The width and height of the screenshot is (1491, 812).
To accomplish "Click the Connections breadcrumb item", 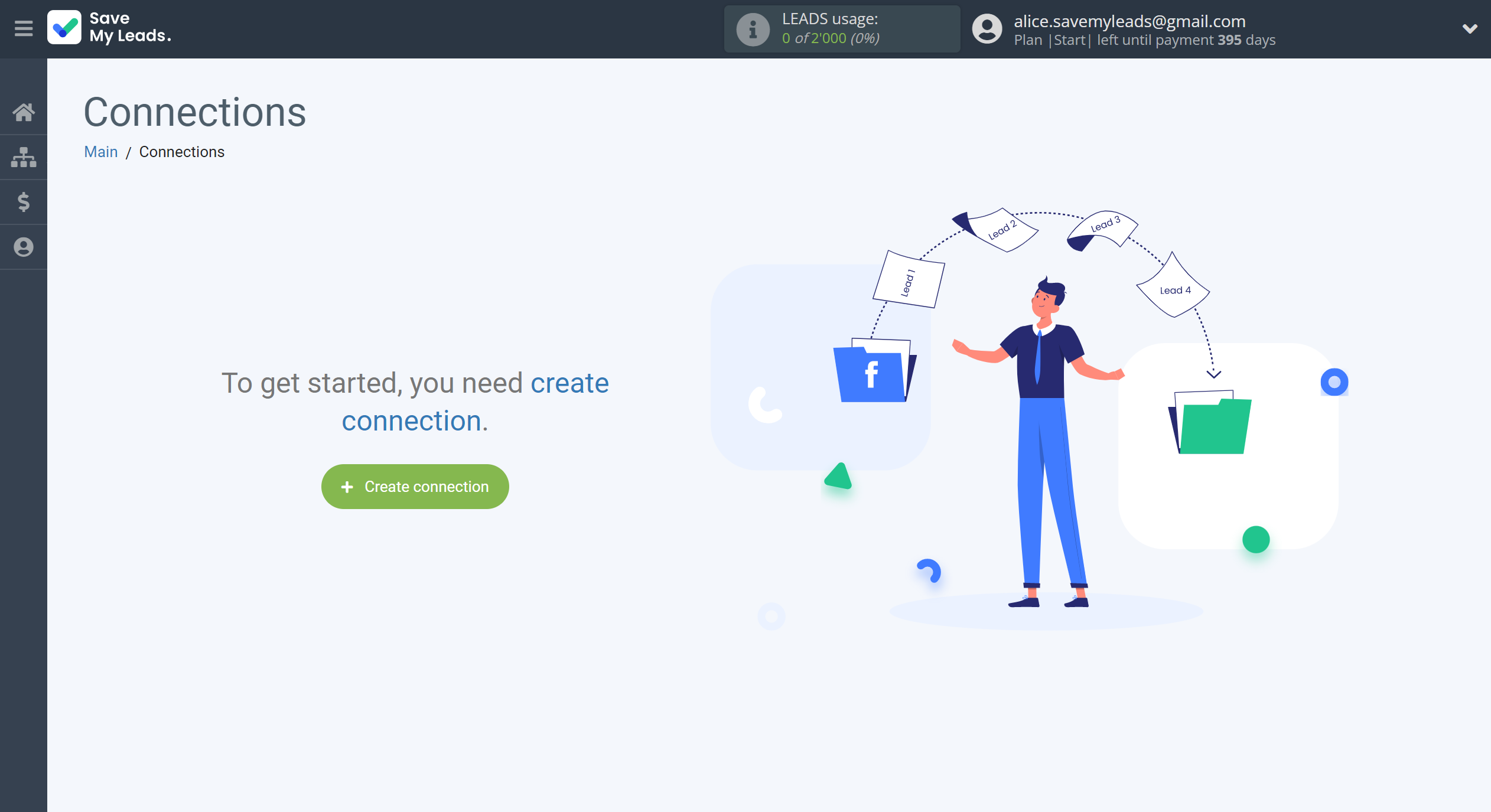I will 181,152.
